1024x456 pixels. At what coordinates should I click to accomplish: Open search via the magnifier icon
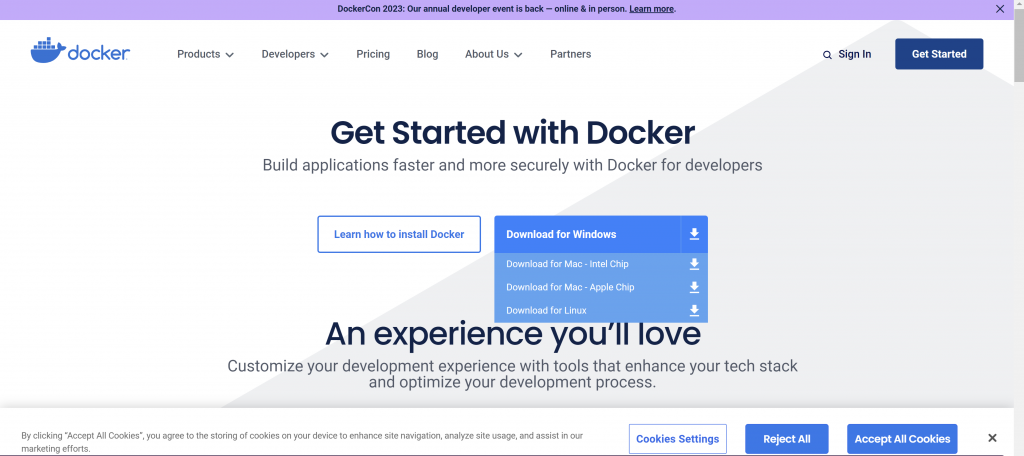(x=827, y=55)
